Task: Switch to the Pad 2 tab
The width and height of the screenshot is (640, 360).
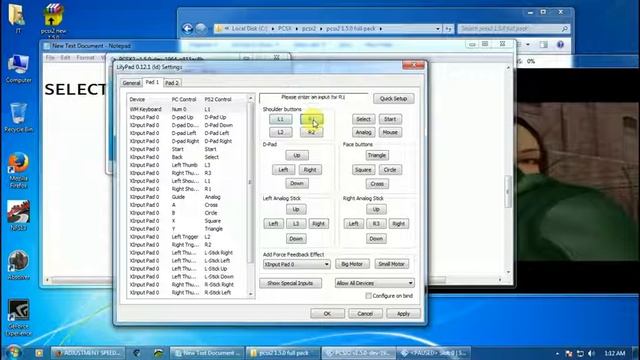Action: pyautogui.click(x=172, y=83)
